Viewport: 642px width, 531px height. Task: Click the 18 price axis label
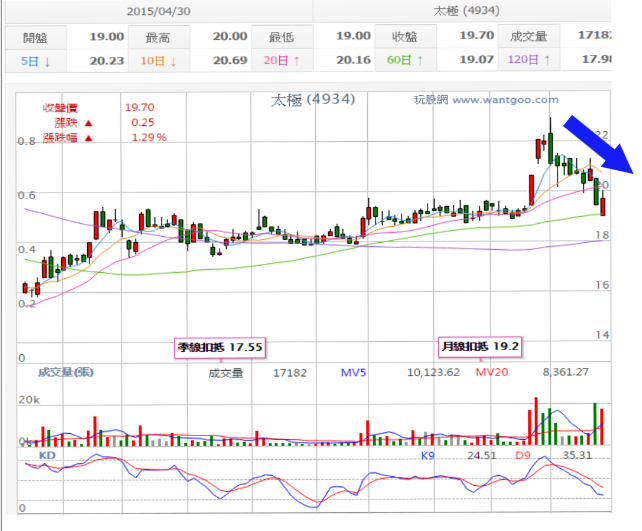point(602,235)
